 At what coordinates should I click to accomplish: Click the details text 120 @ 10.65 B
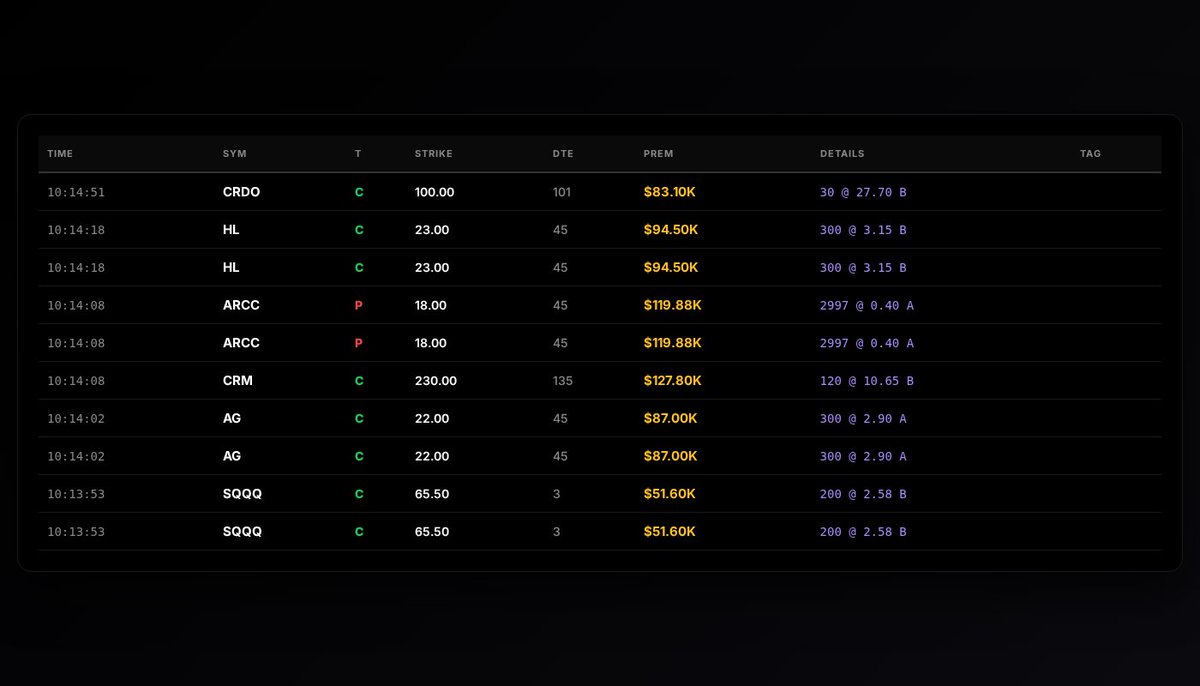tap(867, 381)
